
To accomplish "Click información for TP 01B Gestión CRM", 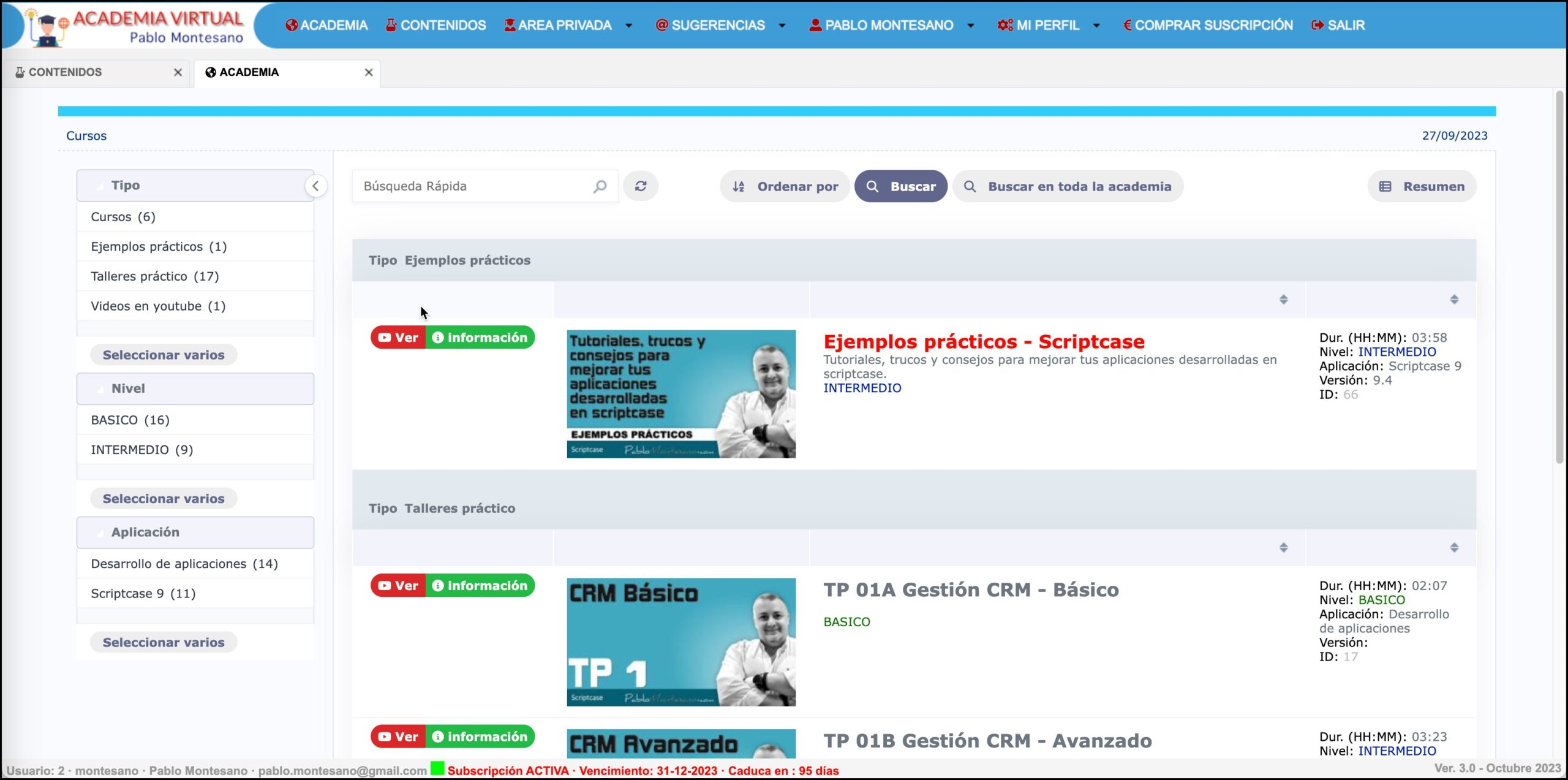I will tap(480, 736).
